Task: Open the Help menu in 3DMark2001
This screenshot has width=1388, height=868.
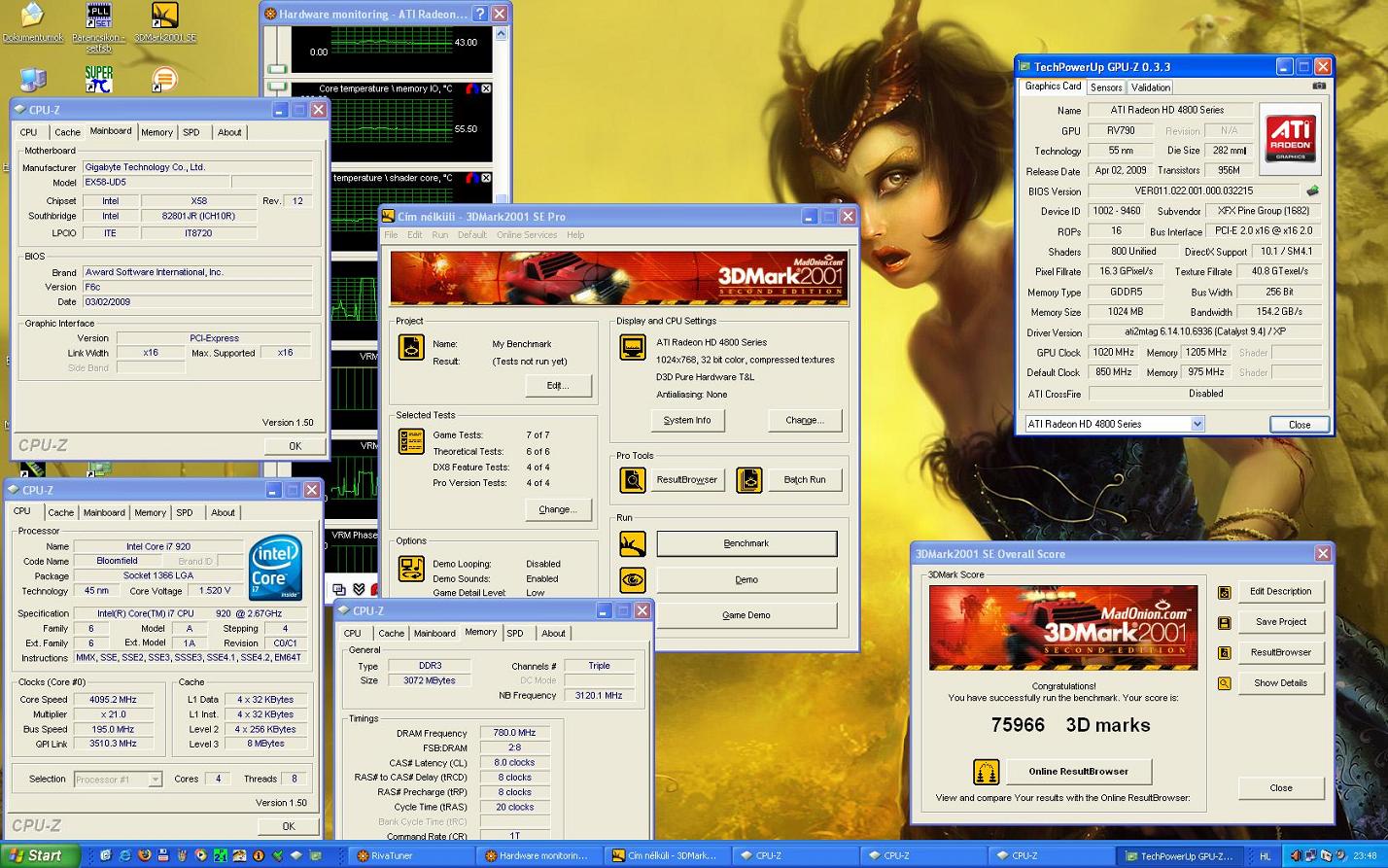Action: click(575, 235)
